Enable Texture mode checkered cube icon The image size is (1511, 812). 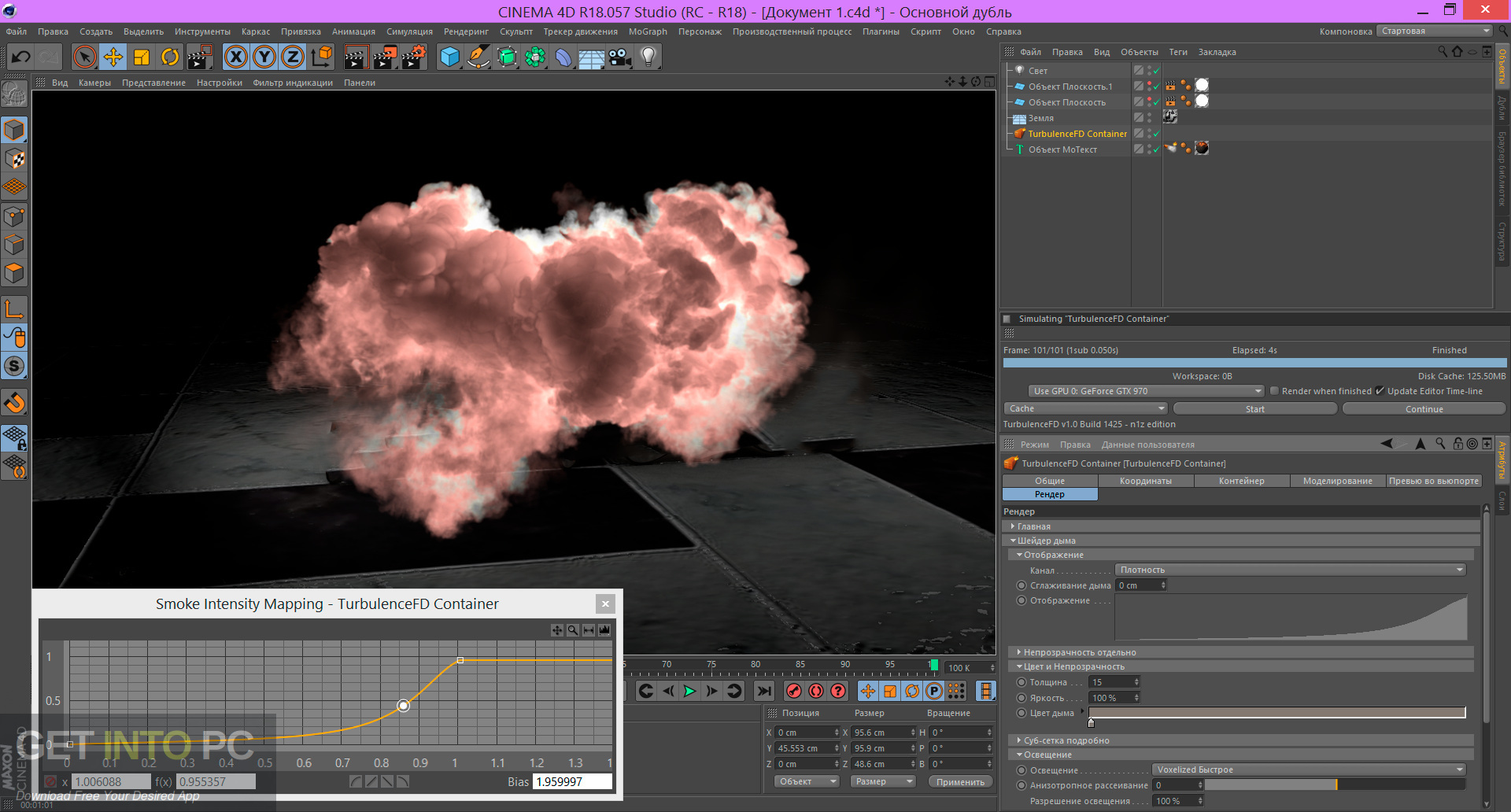pyautogui.click(x=15, y=159)
